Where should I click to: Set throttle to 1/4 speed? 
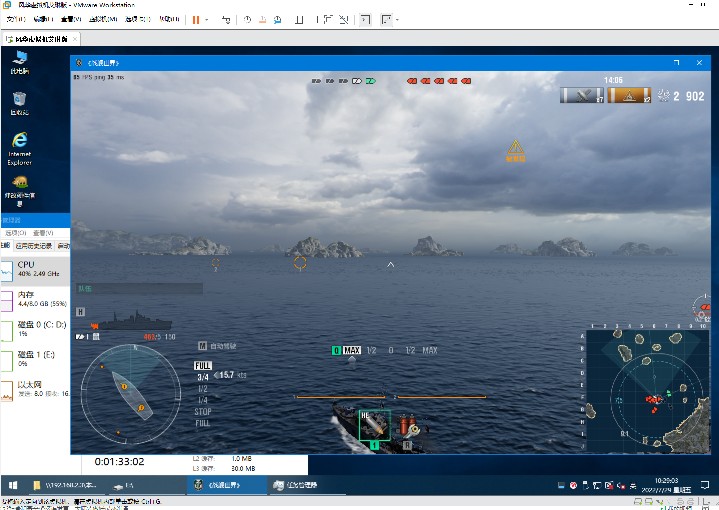click(x=203, y=400)
